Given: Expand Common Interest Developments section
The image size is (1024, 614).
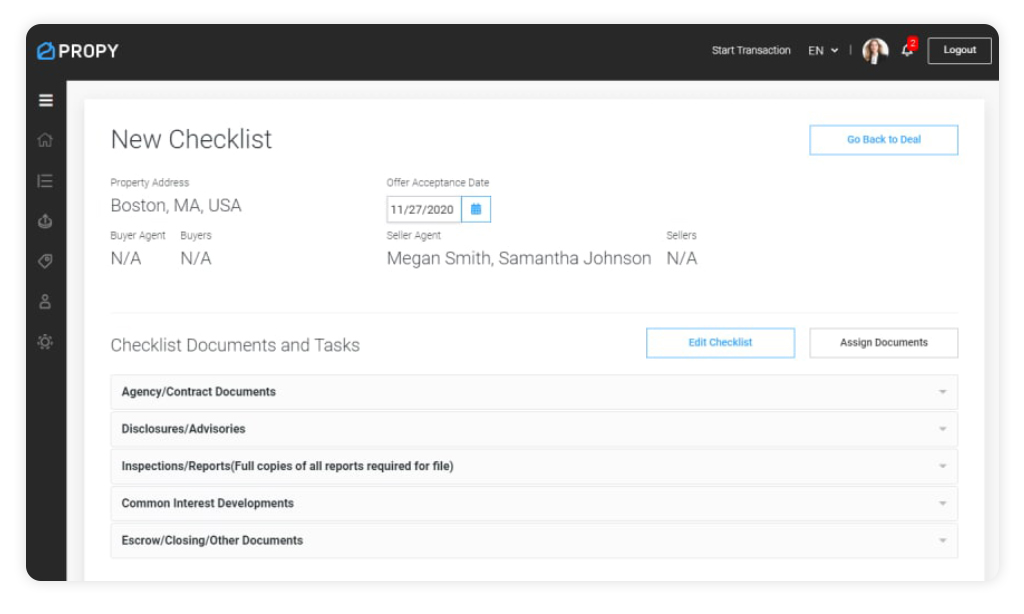Looking at the screenshot, I should pos(533,503).
